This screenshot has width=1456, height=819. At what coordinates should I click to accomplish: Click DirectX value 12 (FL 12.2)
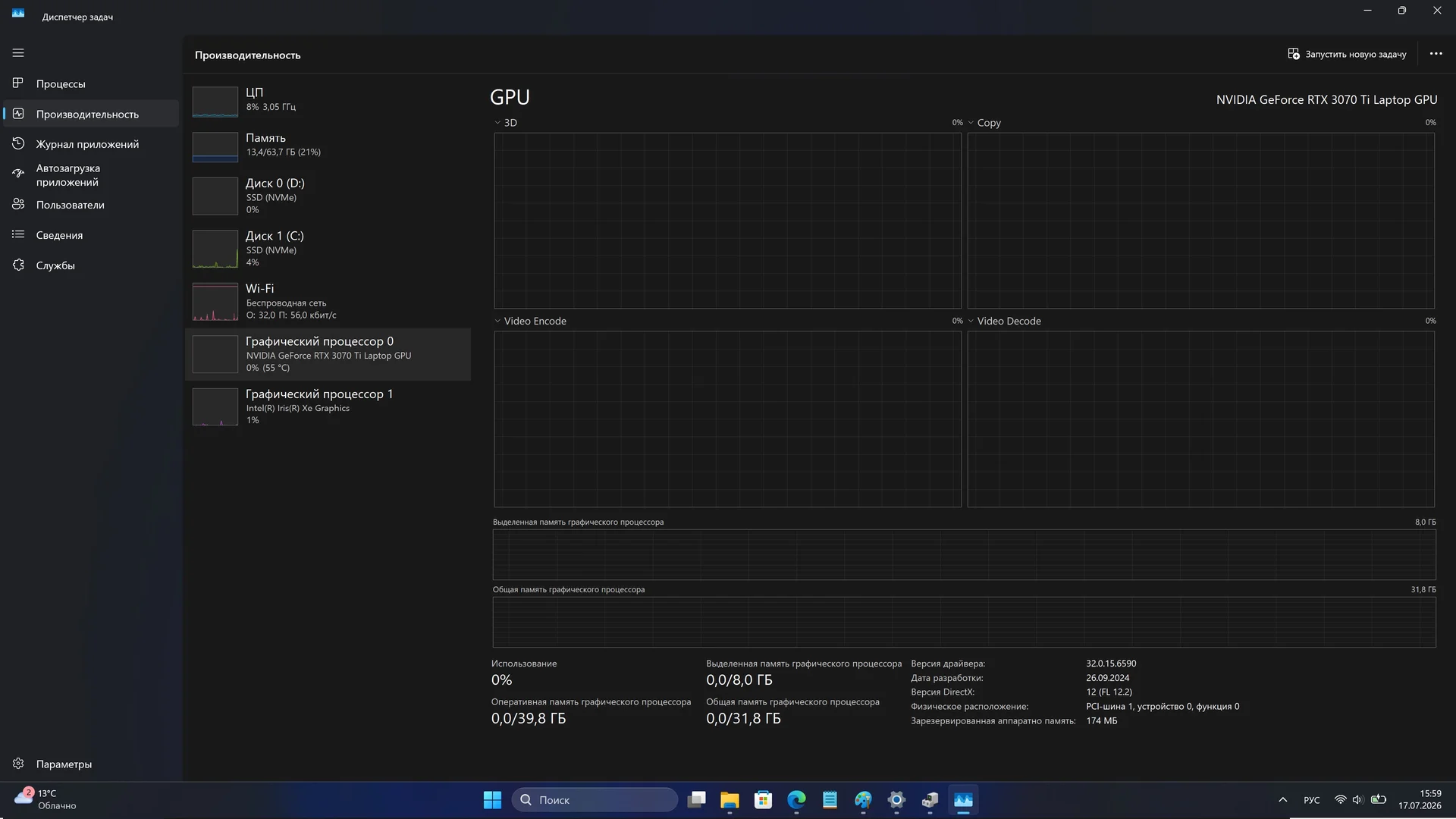click(x=1109, y=692)
